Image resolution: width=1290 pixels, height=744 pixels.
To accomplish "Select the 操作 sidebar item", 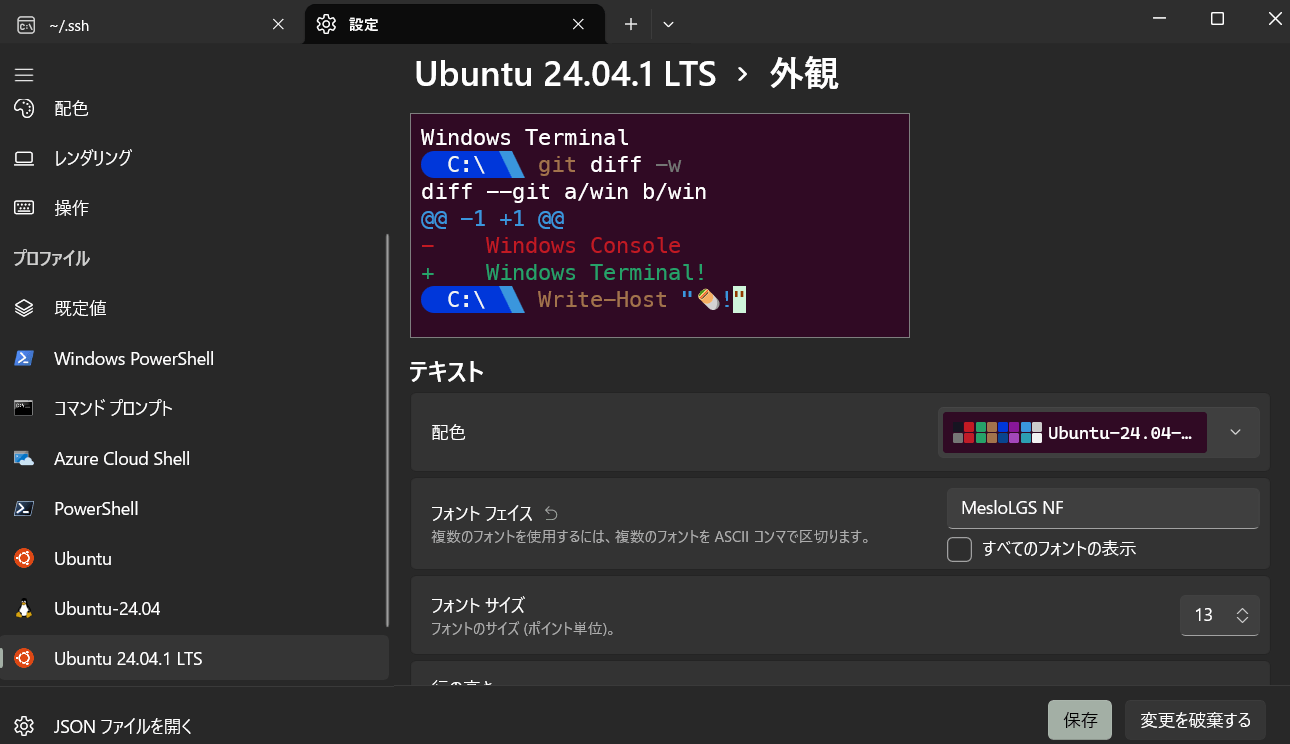I will pyautogui.click(x=194, y=208).
